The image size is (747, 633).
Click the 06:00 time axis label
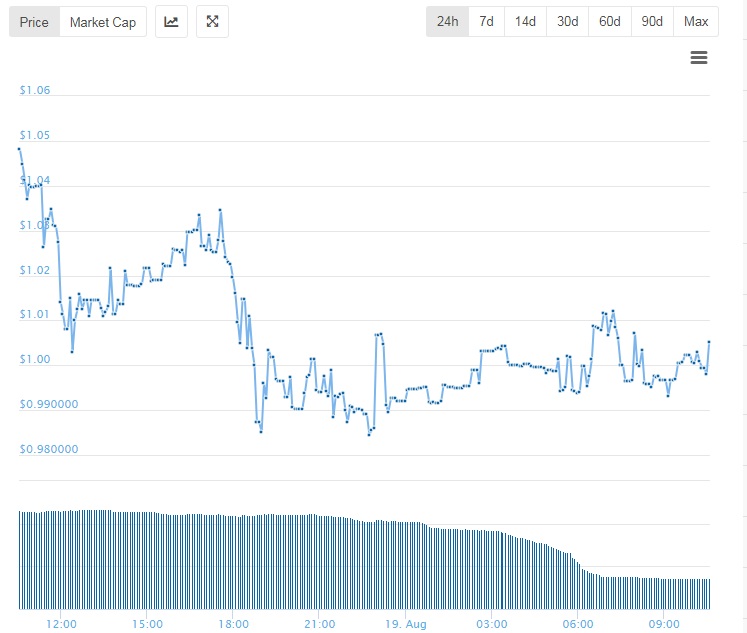(x=578, y=624)
